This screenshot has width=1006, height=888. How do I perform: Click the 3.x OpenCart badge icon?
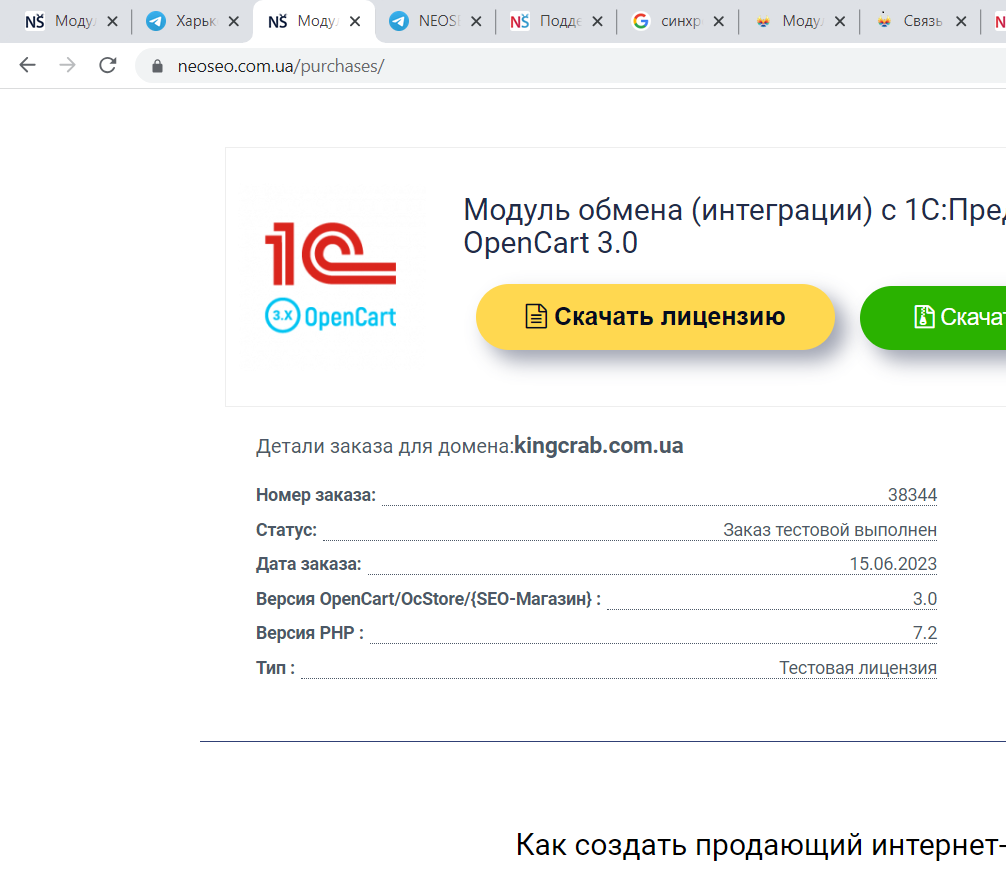[x=282, y=316]
